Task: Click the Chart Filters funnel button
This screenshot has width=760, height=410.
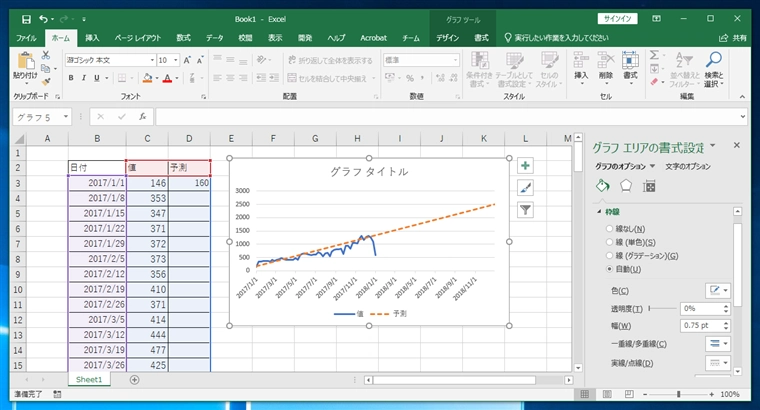Action: coord(526,209)
